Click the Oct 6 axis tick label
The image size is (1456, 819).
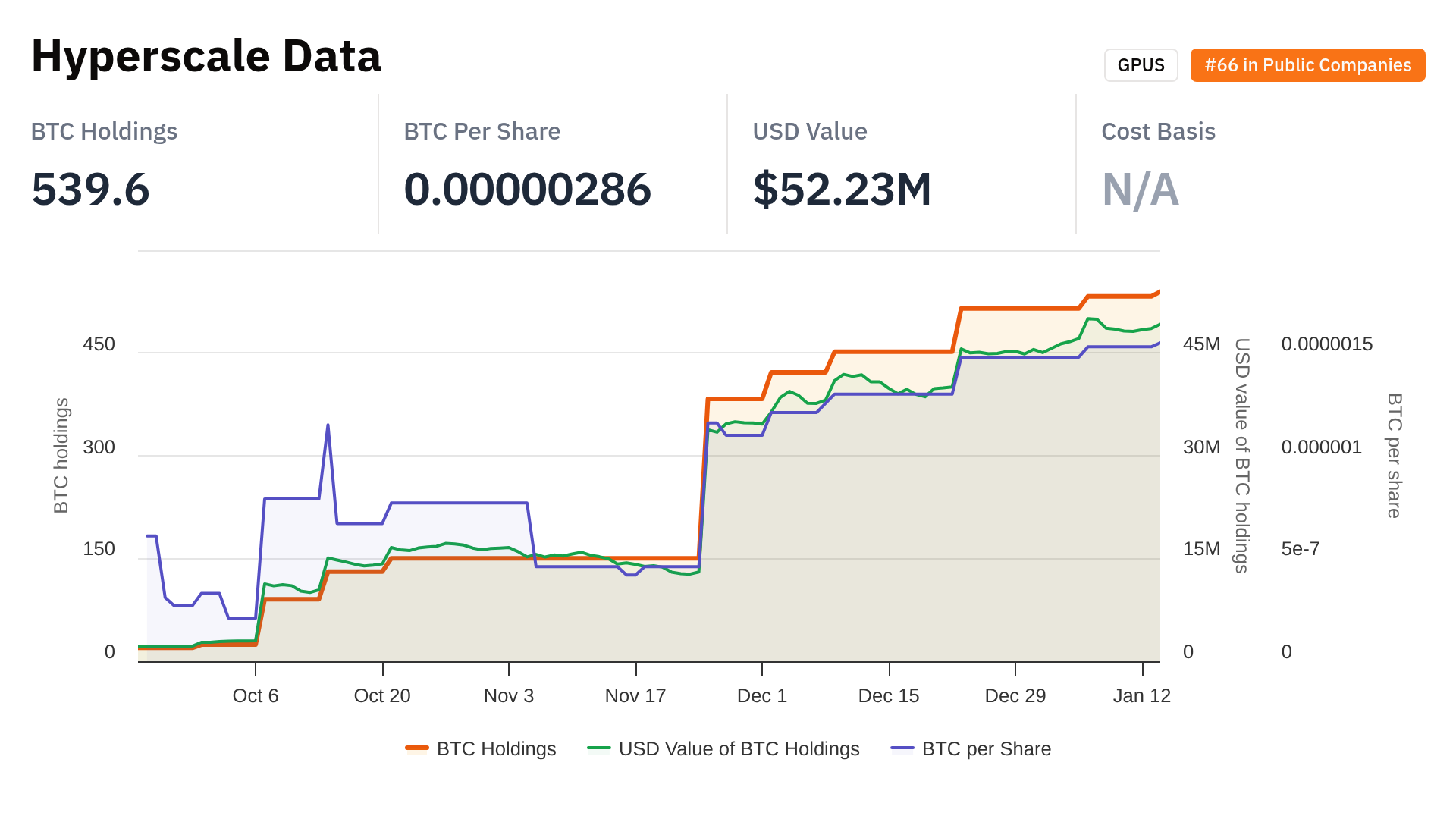coord(256,695)
